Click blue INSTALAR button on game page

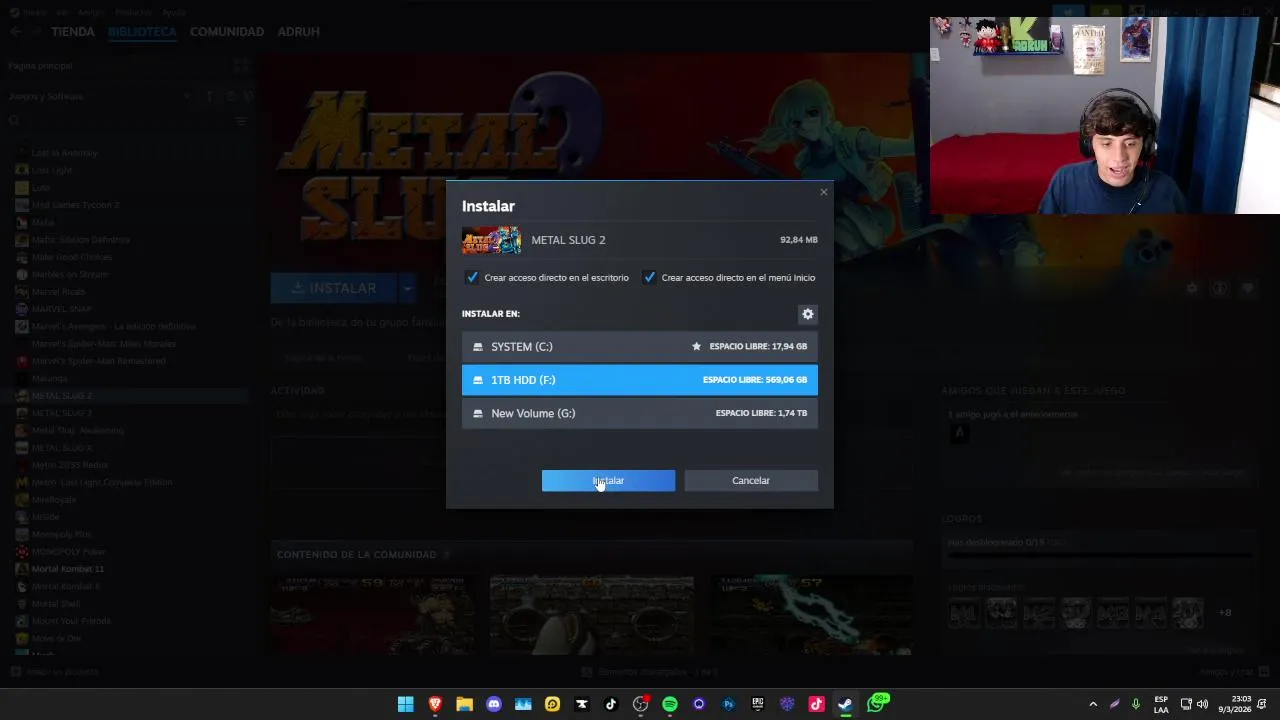click(x=334, y=288)
